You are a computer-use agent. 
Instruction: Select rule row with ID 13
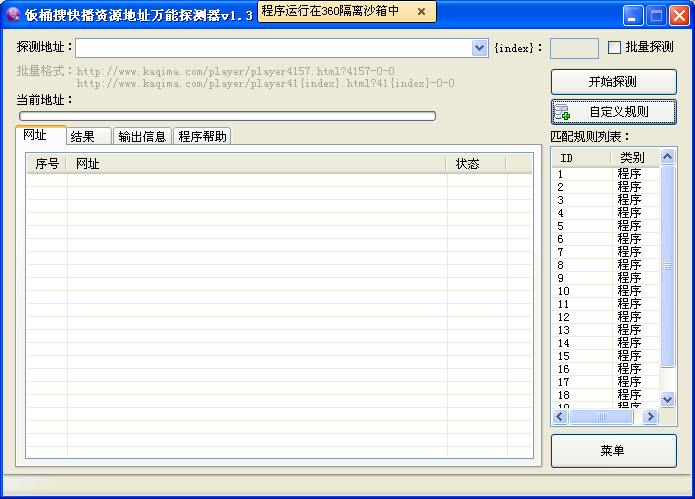(x=606, y=330)
